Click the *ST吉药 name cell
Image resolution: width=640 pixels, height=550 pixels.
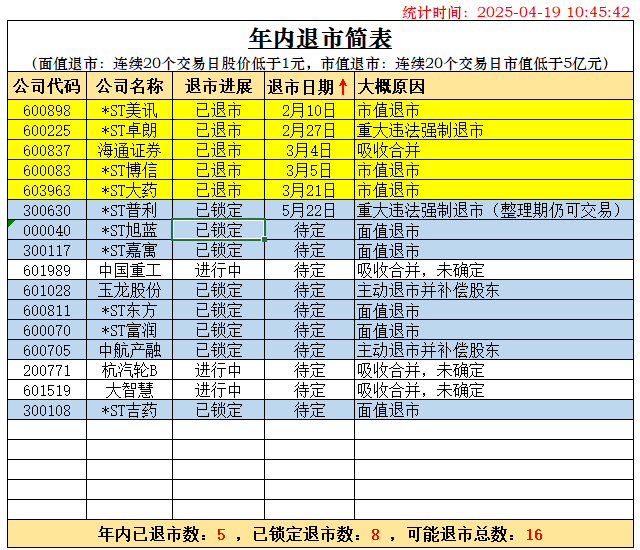129,410
